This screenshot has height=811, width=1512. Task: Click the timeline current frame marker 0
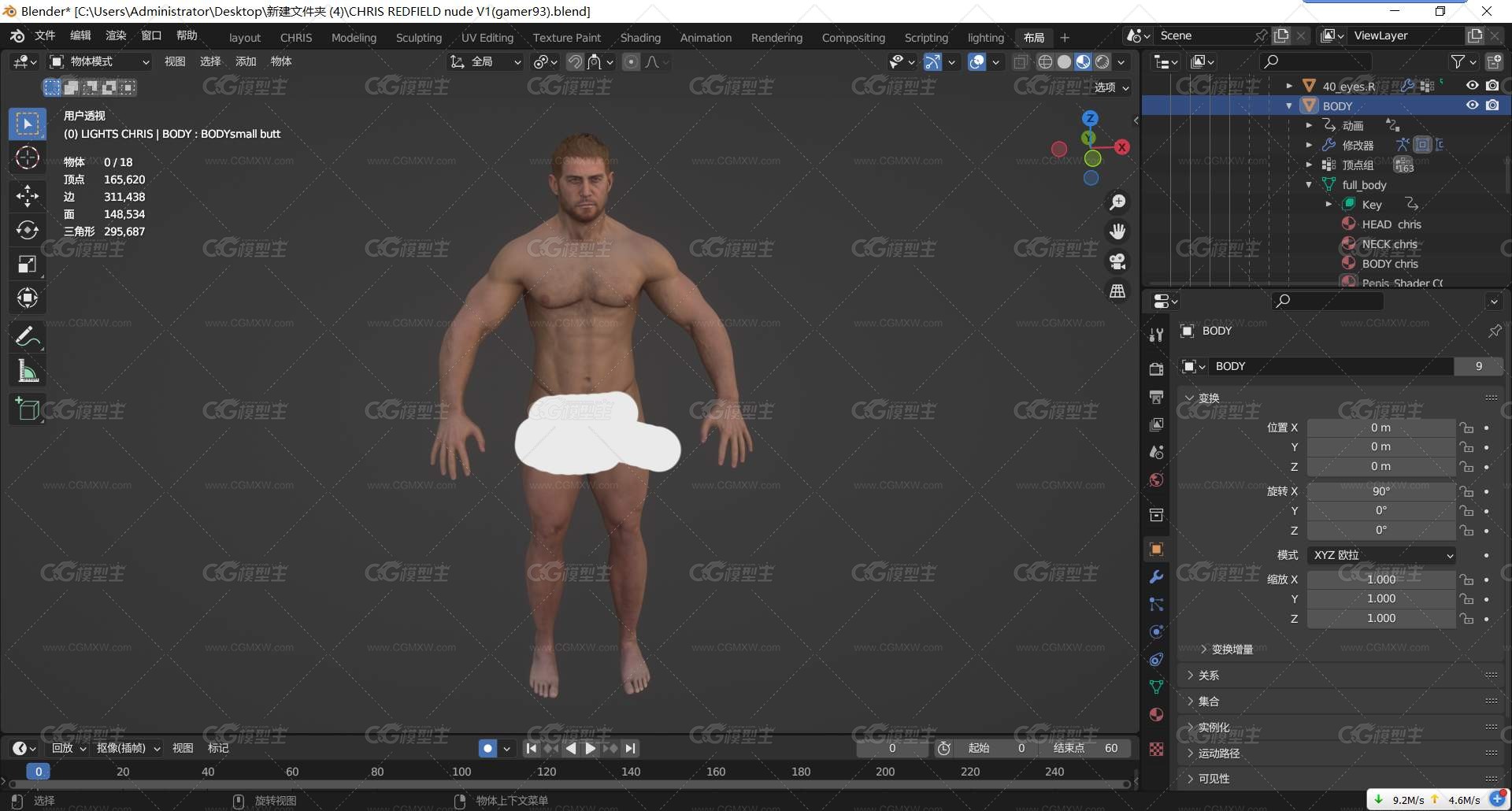(x=39, y=772)
